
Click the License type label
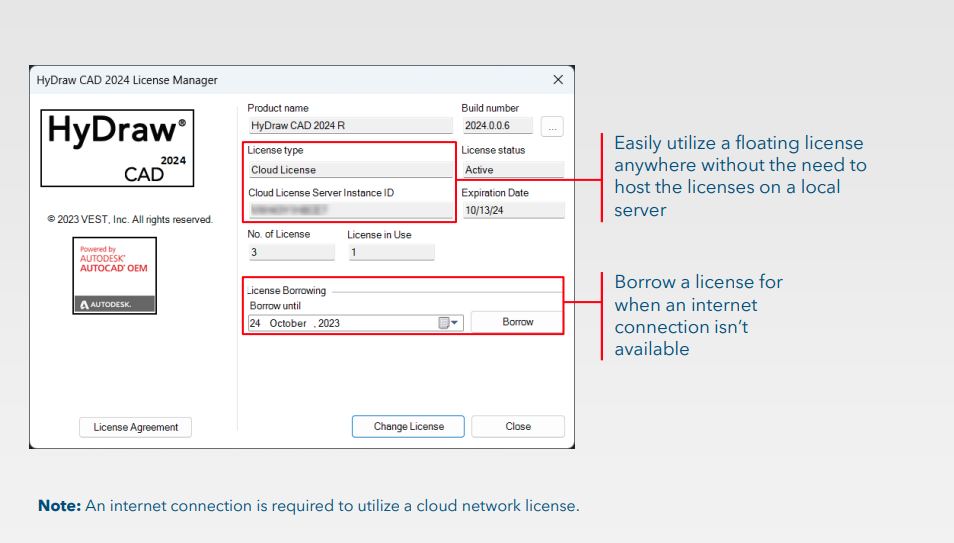[x=275, y=150]
